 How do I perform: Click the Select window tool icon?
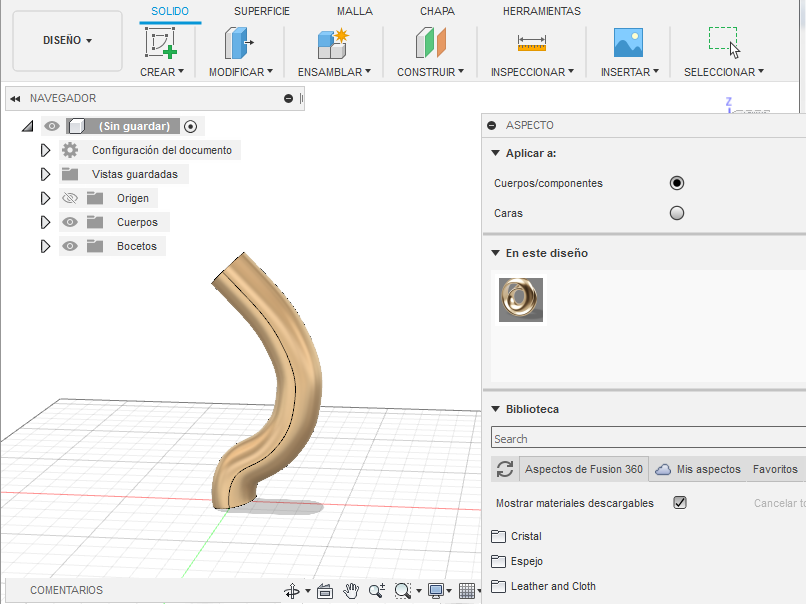(x=724, y=43)
